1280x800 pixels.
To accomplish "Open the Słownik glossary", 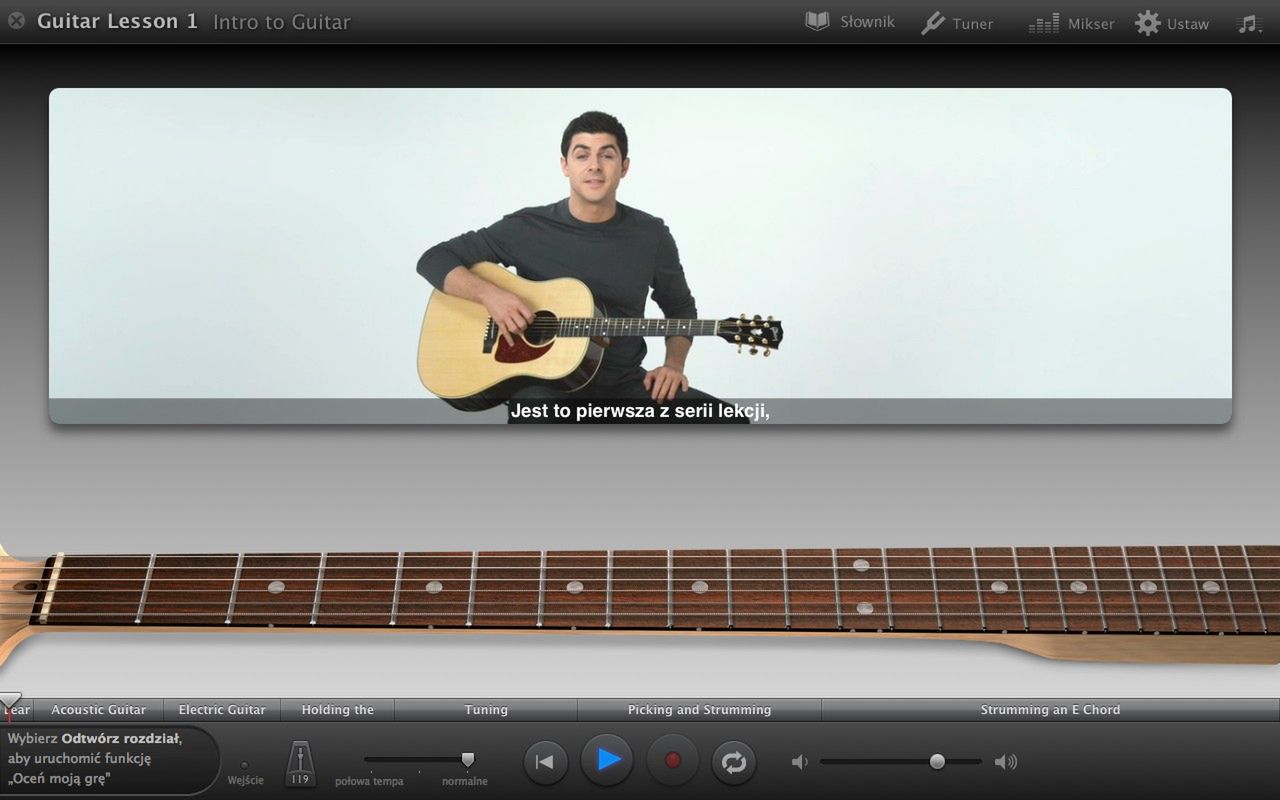I will tap(849, 22).
